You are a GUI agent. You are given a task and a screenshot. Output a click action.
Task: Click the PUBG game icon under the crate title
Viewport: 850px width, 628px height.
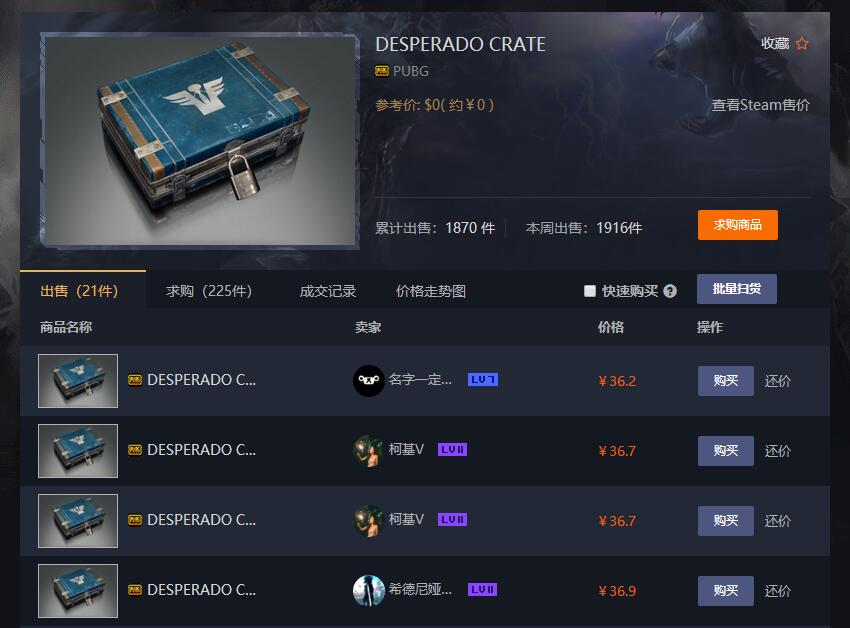[382, 71]
